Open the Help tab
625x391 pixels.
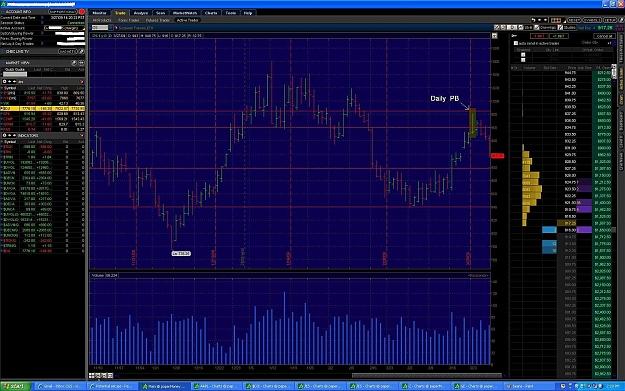248,13
